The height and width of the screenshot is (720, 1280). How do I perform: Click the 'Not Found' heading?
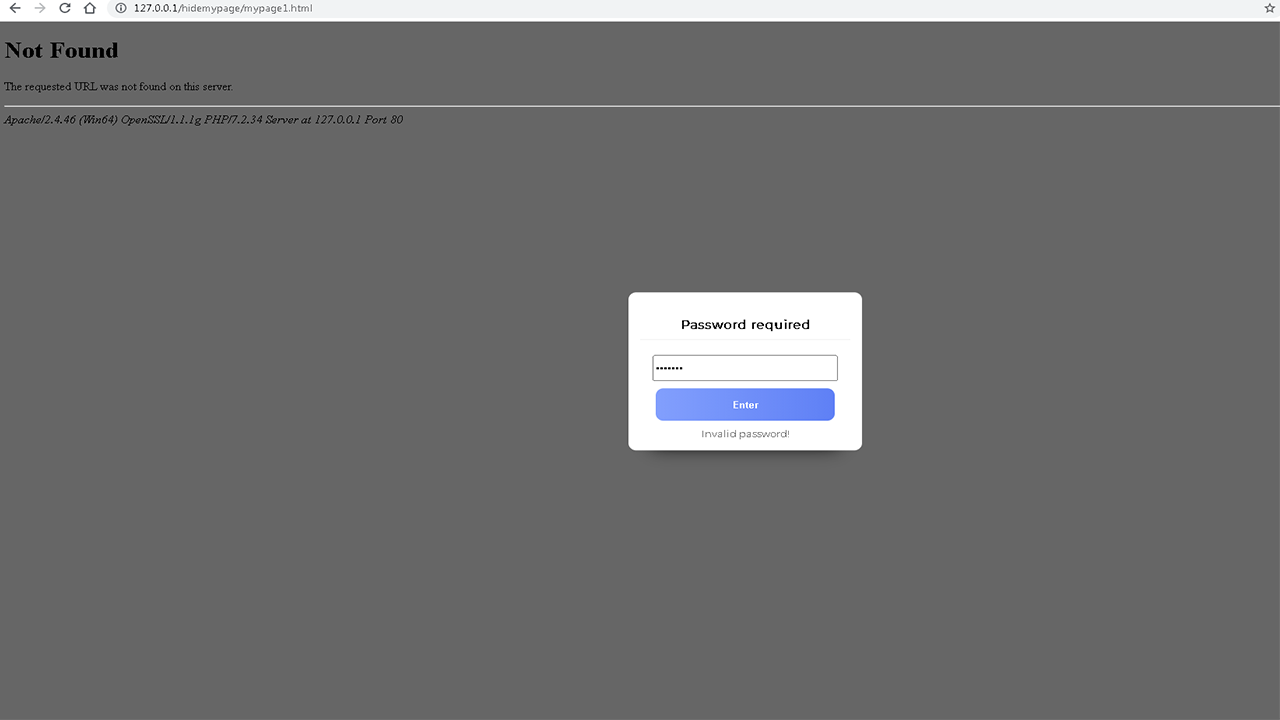(x=62, y=50)
